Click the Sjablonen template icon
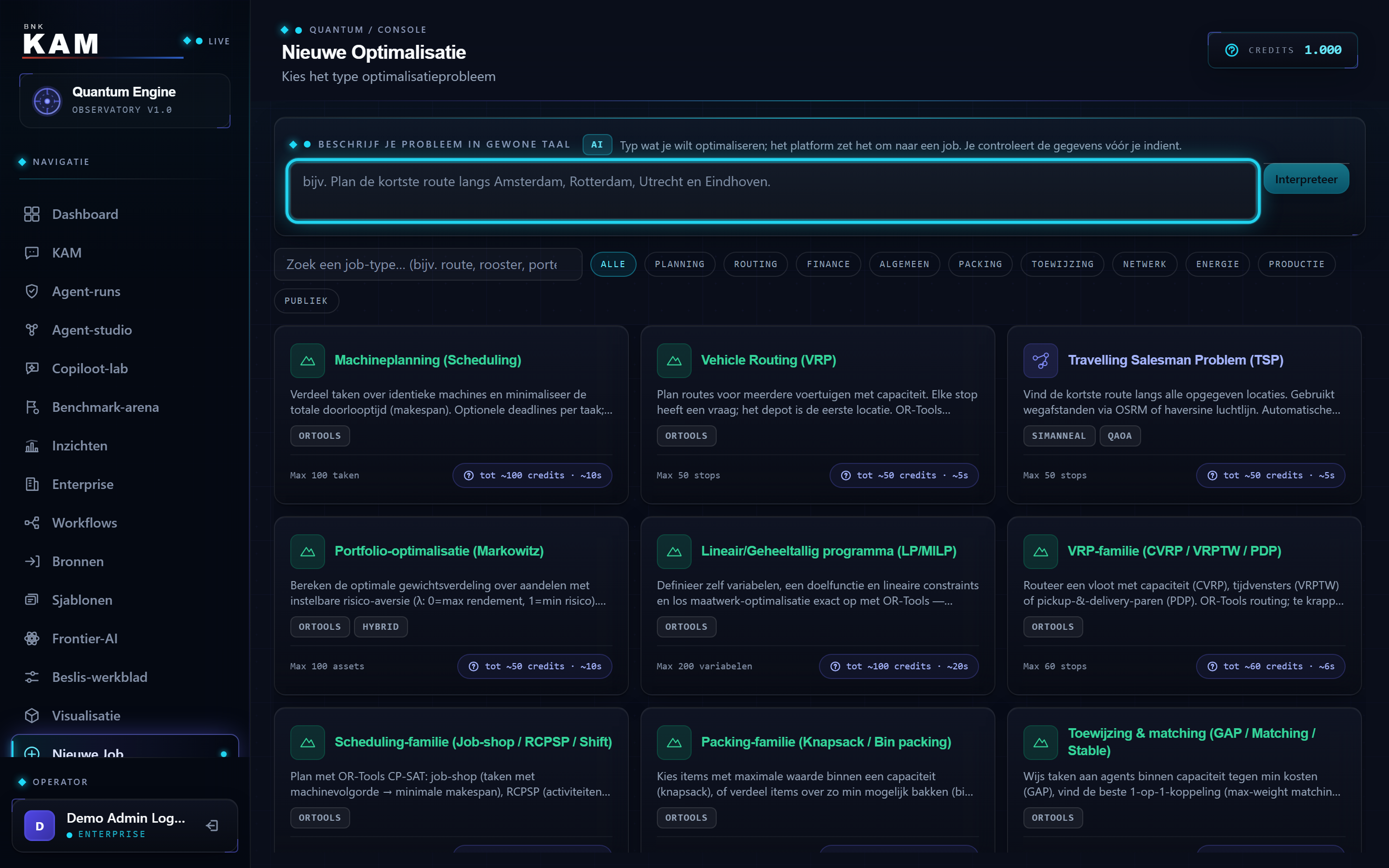Image resolution: width=1389 pixels, height=868 pixels. (x=31, y=599)
